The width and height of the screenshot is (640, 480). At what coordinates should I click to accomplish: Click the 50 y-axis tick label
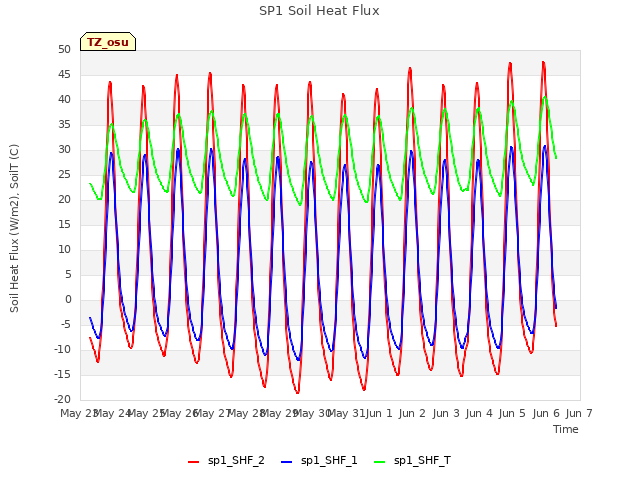tap(64, 50)
